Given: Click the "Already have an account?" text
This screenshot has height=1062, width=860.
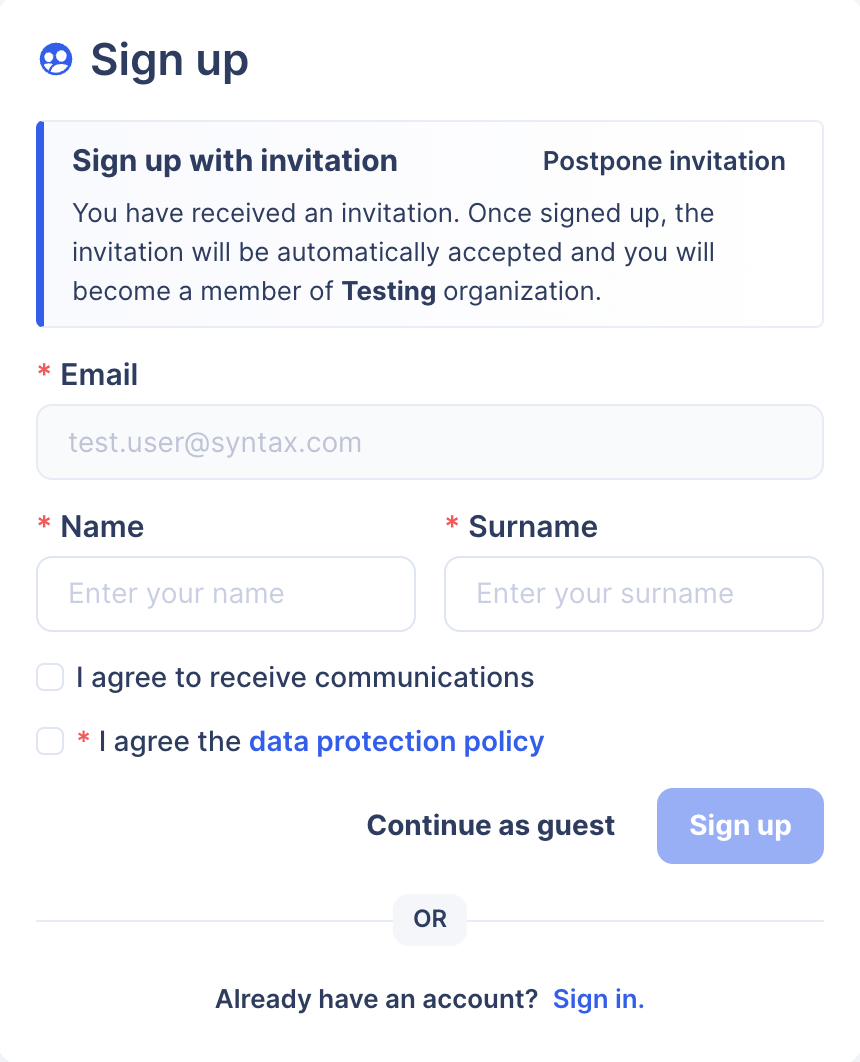Looking at the screenshot, I should 377,999.
